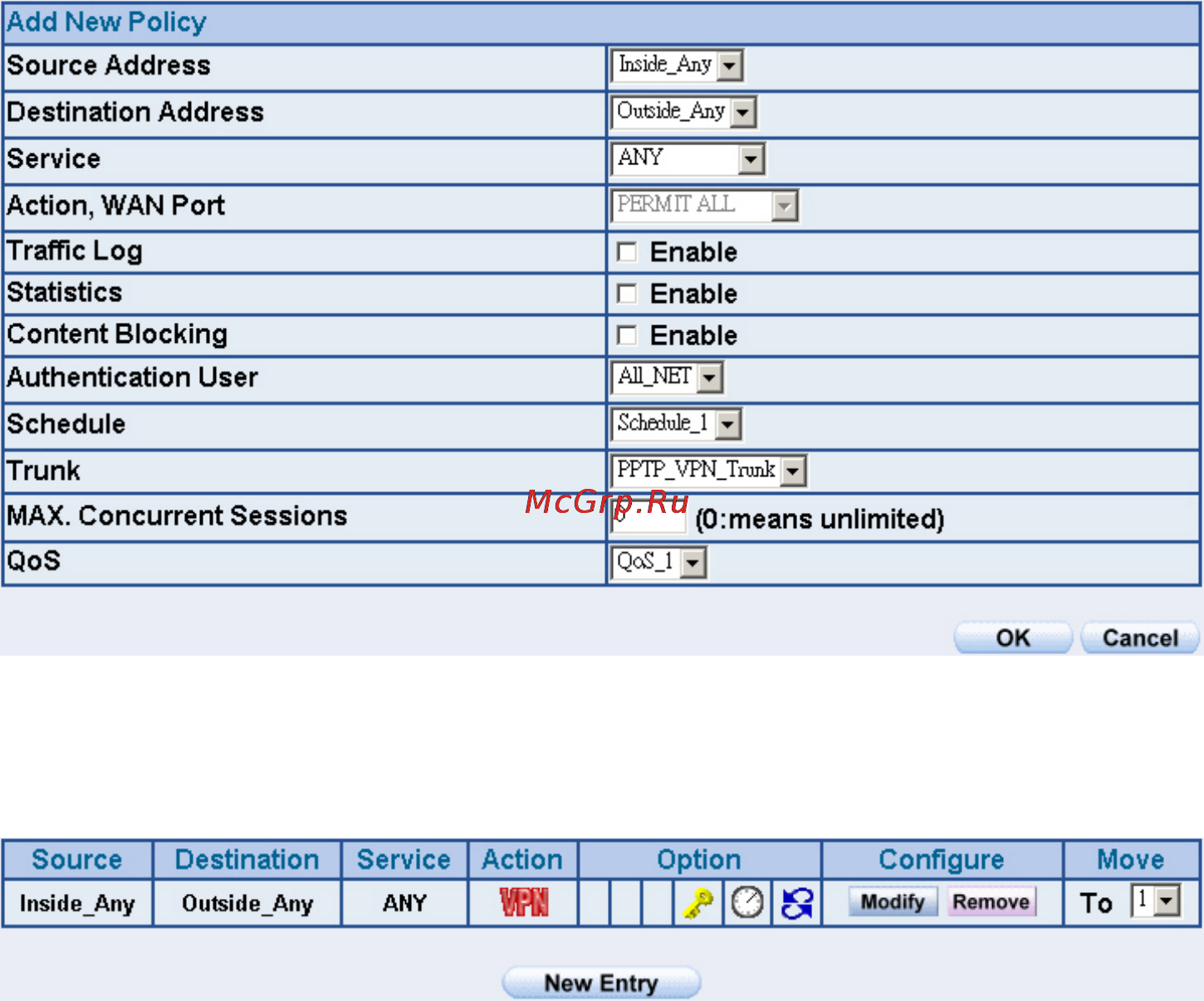Open the Authentication User All_NET dropdown
The width and height of the screenshot is (1204, 1001).
pyautogui.click(x=667, y=378)
